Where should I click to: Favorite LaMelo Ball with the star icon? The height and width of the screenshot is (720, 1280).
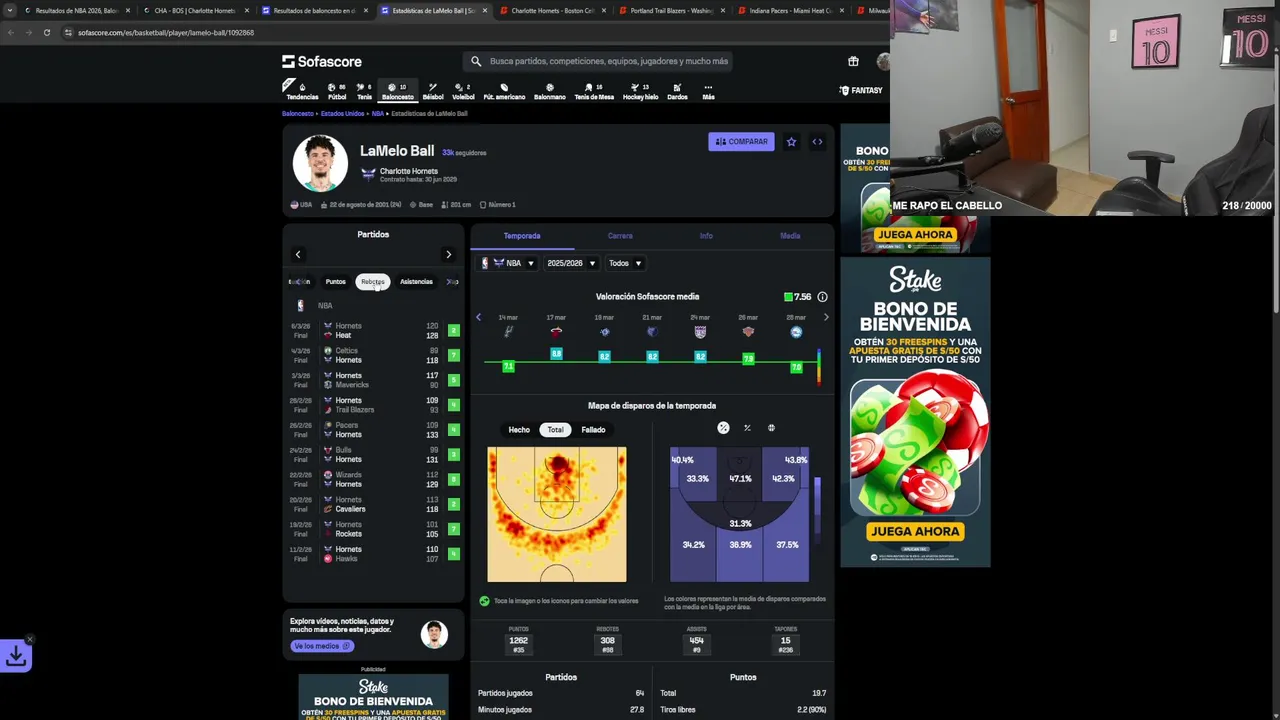(791, 142)
